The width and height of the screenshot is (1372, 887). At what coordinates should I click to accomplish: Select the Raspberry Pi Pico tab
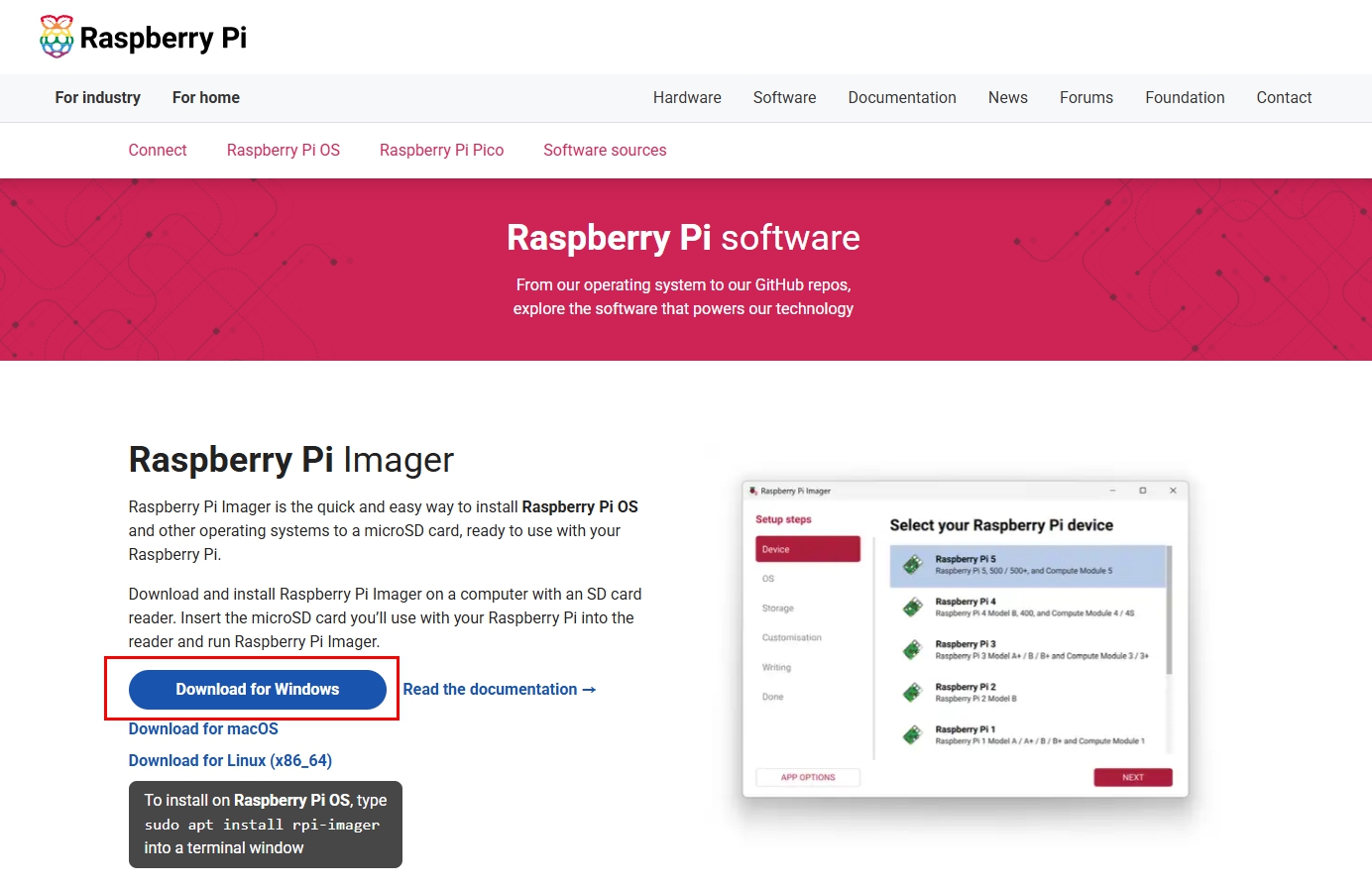(441, 150)
